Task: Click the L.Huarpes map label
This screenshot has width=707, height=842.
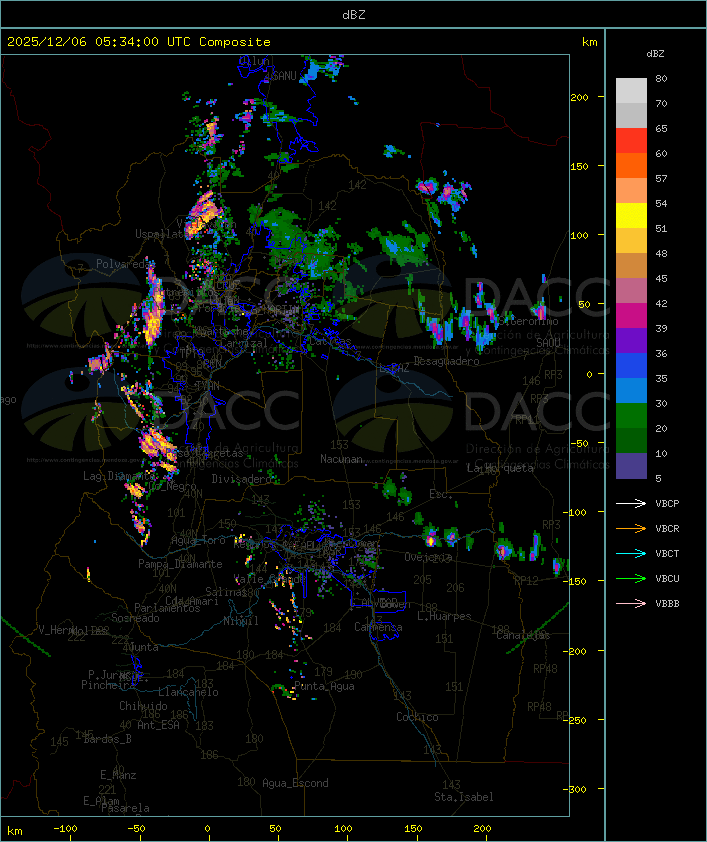Action: (x=444, y=616)
